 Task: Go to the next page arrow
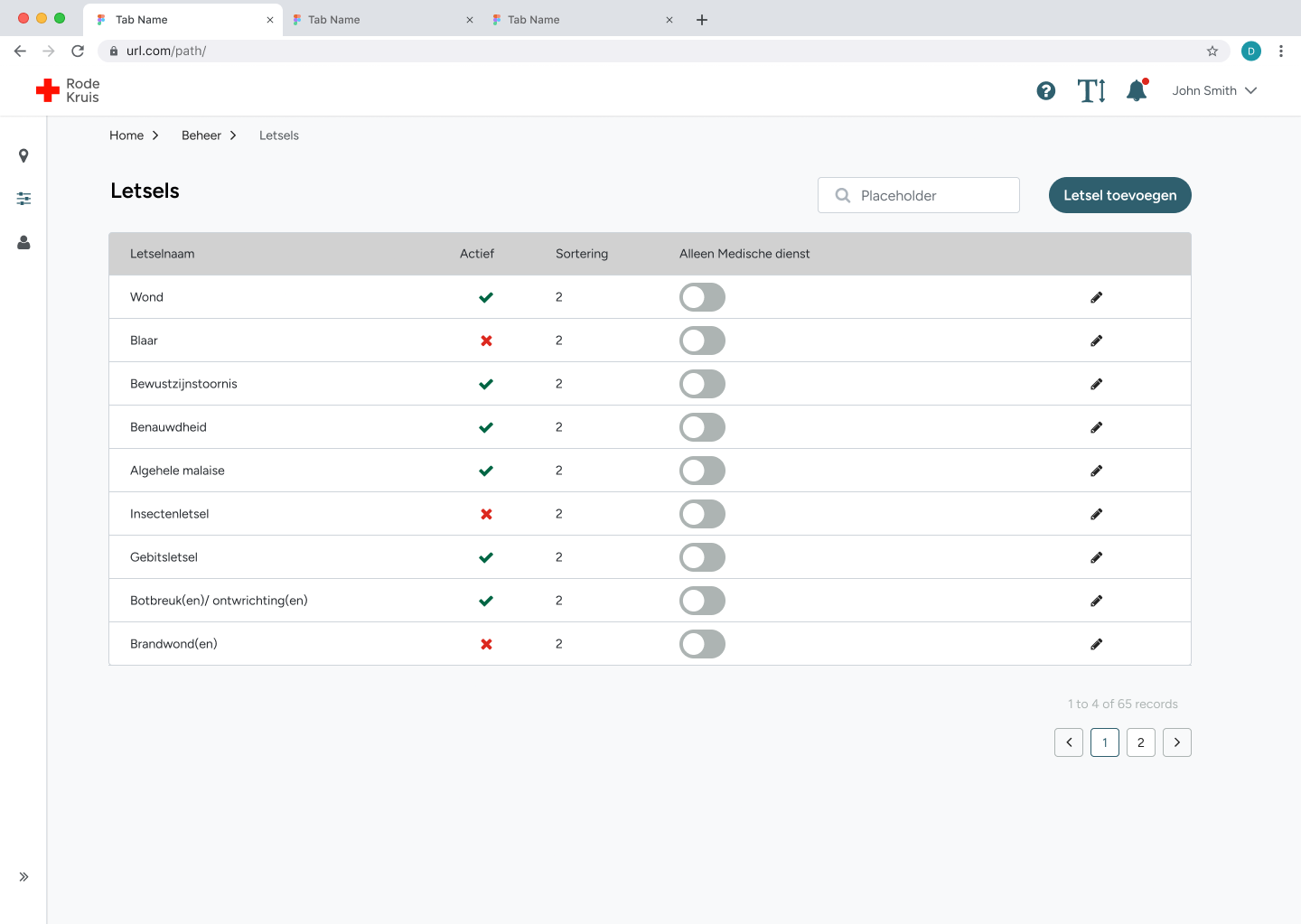pyautogui.click(x=1177, y=742)
